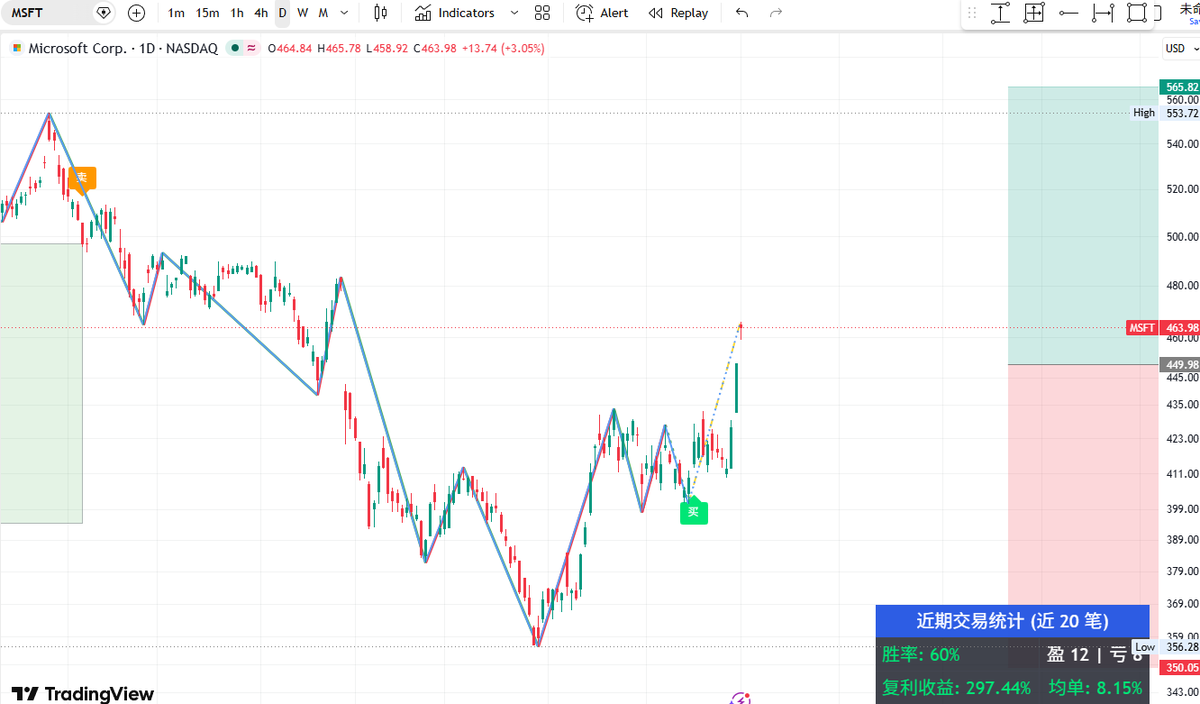Select the rectangle drawing tool
This screenshot has height=704, width=1200.
[x=1137, y=13]
